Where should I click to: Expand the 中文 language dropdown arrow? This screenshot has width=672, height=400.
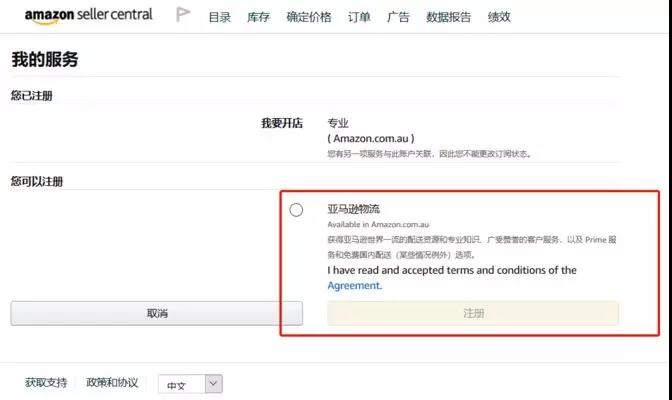pos(214,384)
